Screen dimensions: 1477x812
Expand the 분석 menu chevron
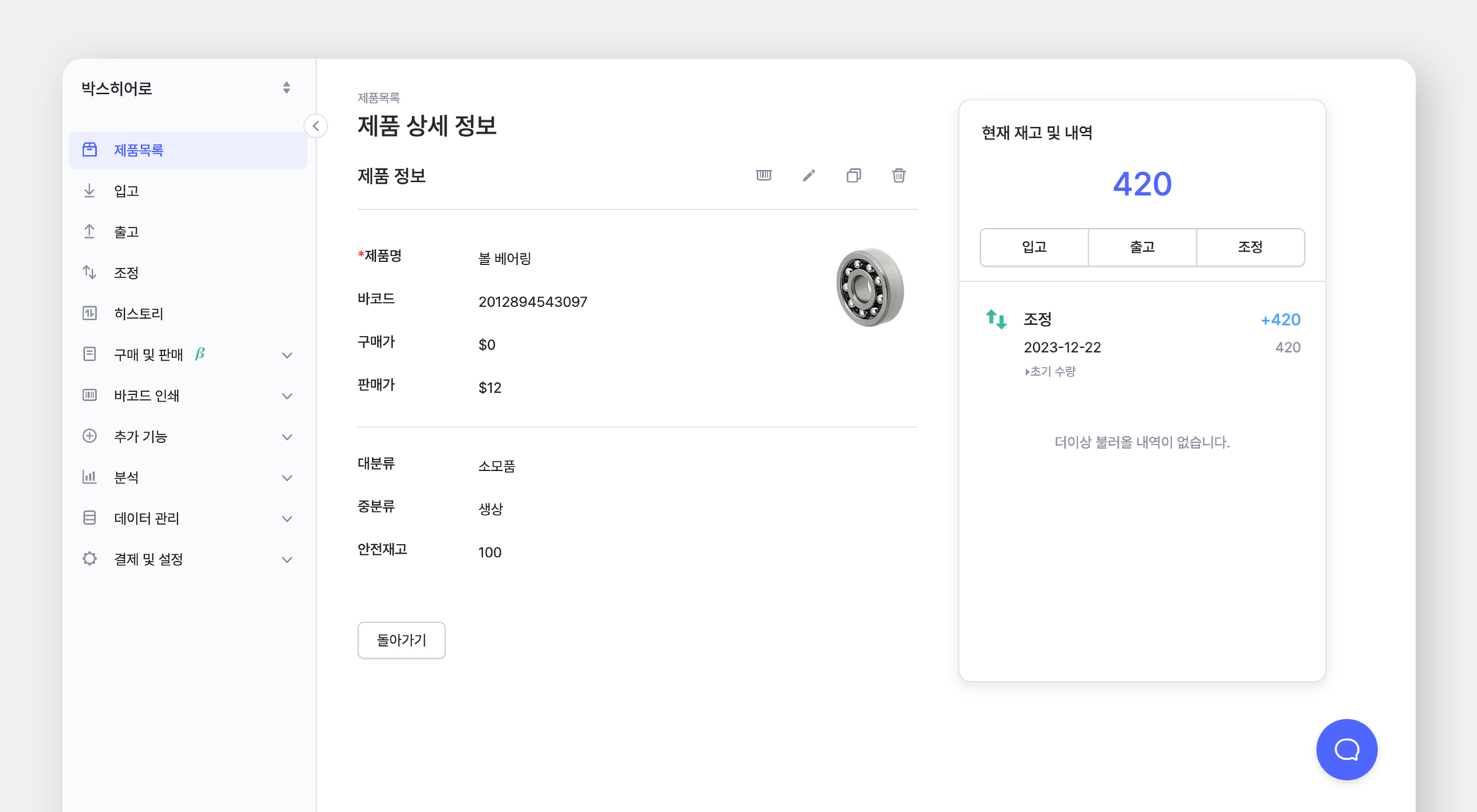[x=287, y=478]
